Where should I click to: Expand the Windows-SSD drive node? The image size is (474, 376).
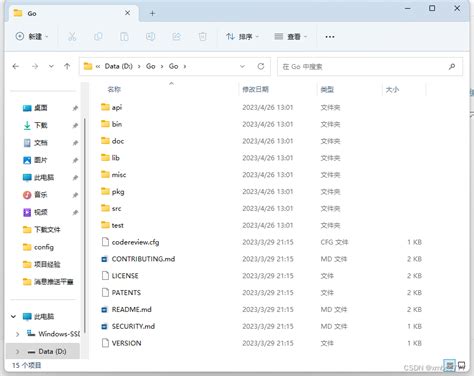(x=18, y=334)
